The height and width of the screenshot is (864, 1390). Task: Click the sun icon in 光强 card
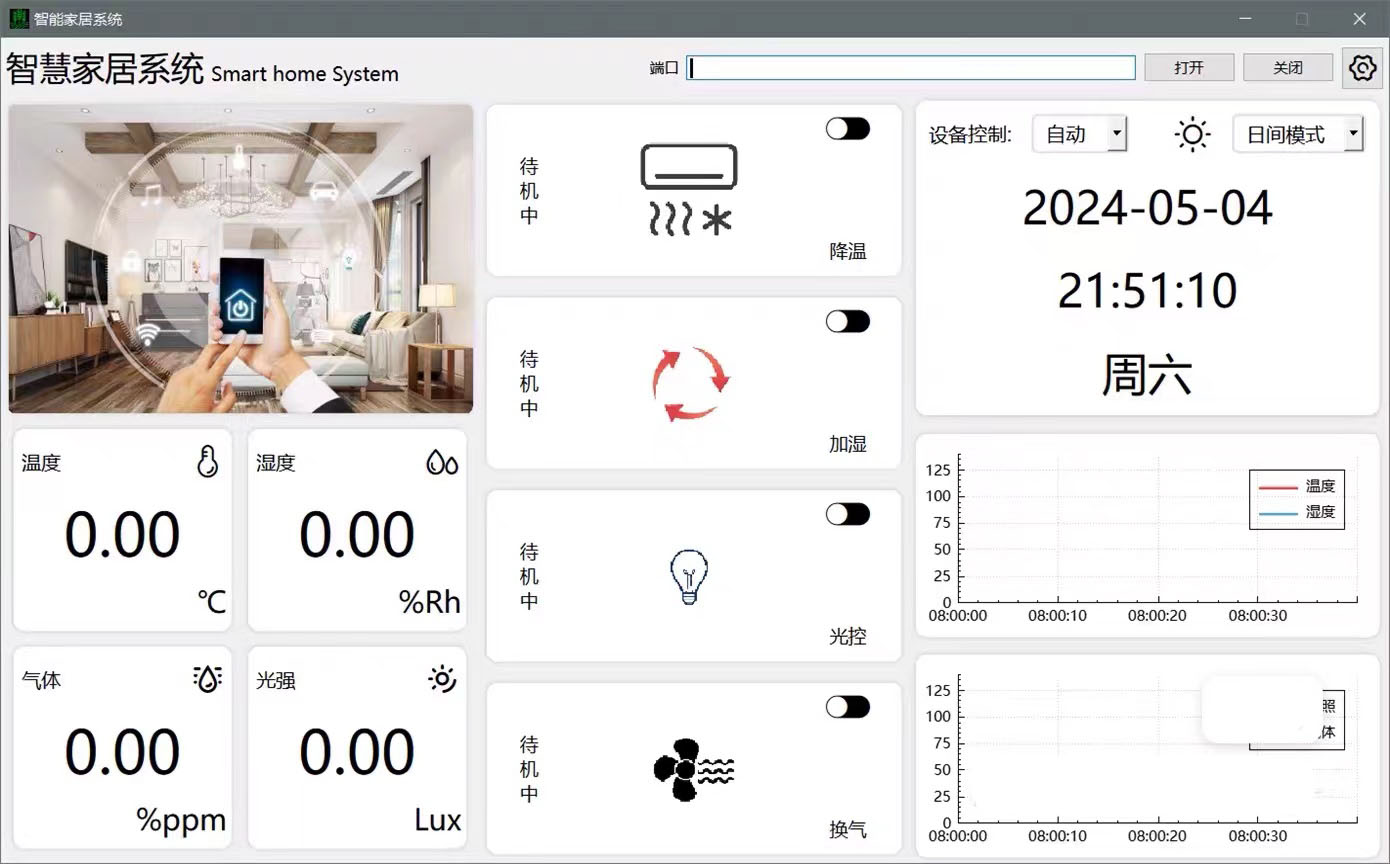point(442,679)
